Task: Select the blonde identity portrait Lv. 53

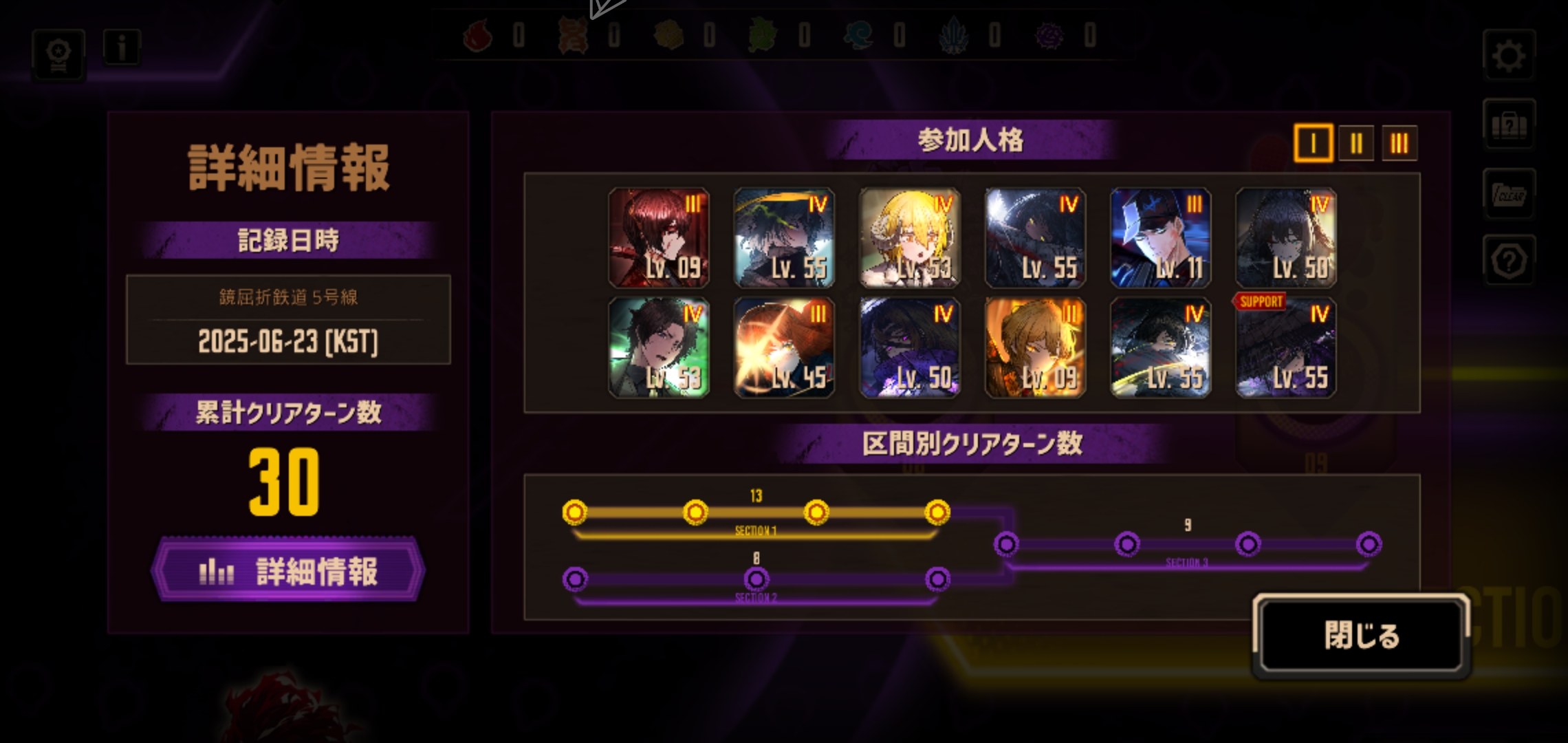Action: coord(909,237)
